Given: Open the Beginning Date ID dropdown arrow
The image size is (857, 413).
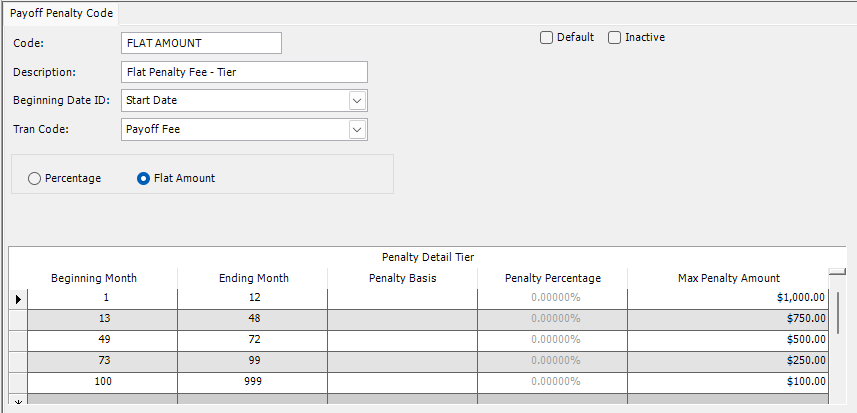Looking at the screenshot, I should (x=357, y=101).
